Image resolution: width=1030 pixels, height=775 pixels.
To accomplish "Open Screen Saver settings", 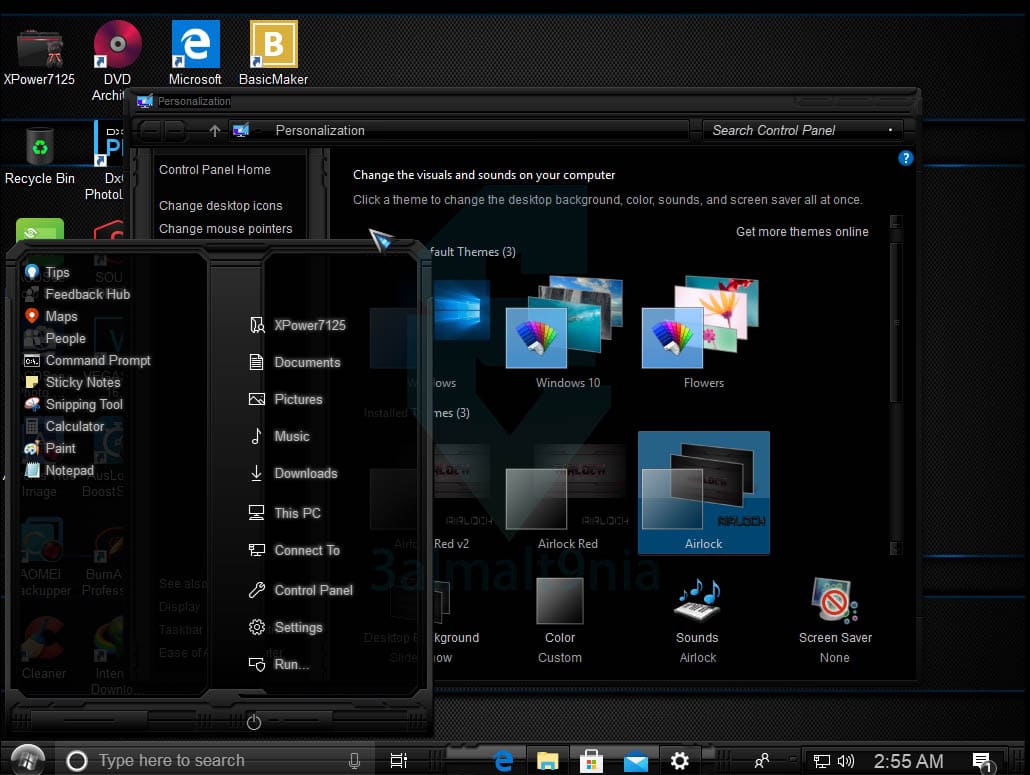I will [x=835, y=621].
